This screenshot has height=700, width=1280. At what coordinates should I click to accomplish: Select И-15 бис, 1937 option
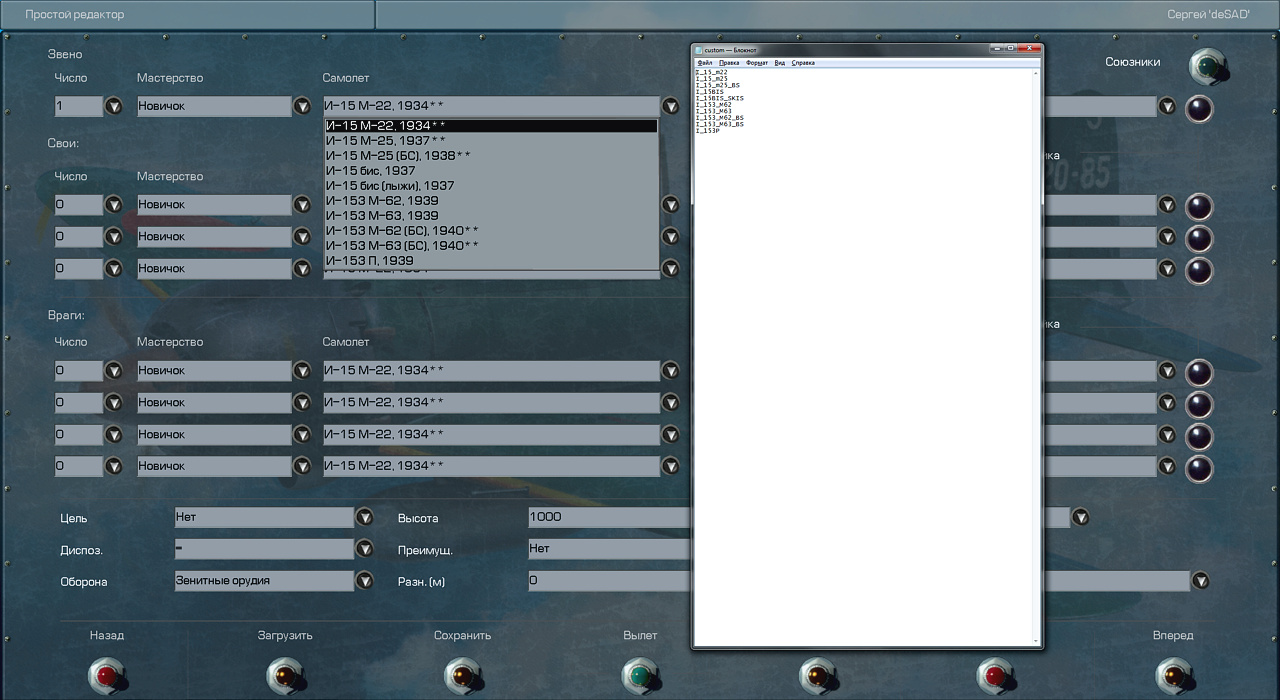click(x=491, y=171)
